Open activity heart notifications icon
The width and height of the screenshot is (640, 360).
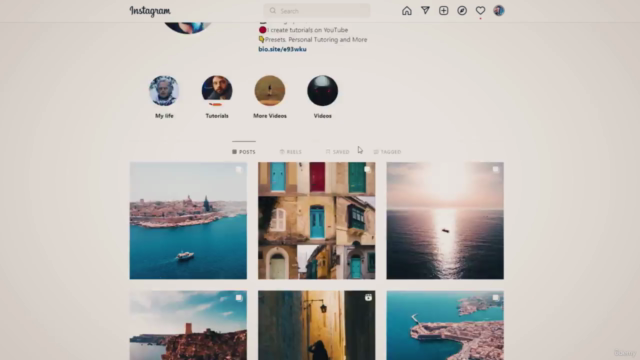[x=480, y=11]
